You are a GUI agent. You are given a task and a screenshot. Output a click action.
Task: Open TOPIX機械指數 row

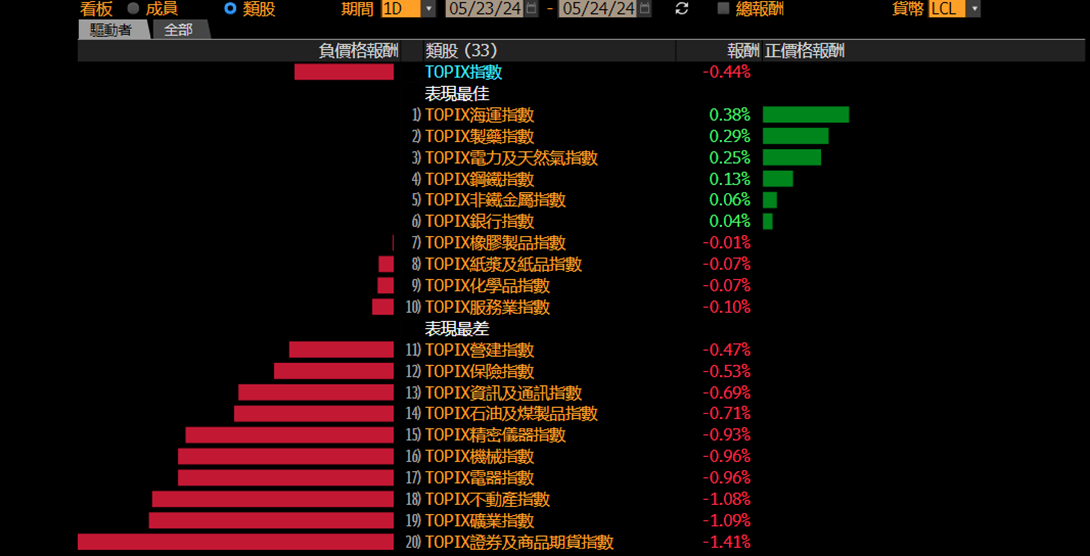pos(480,457)
